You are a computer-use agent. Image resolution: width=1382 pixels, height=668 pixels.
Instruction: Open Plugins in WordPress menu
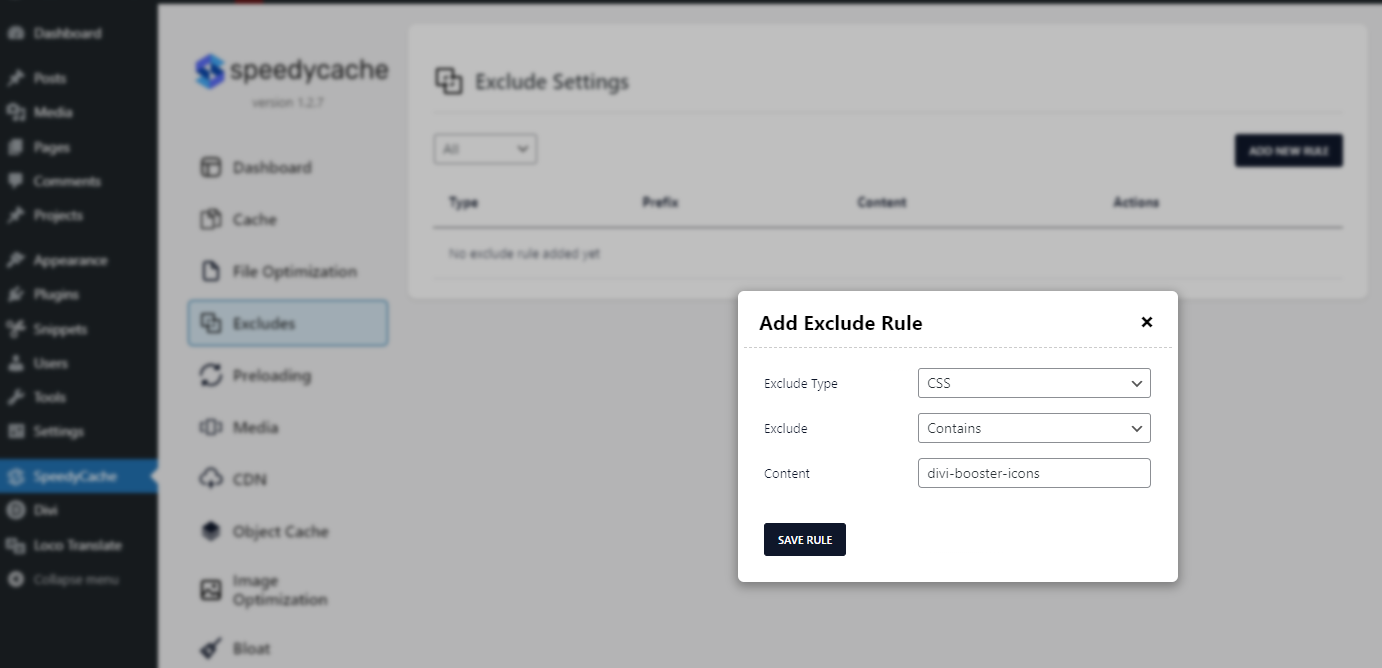click(x=56, y=294)
